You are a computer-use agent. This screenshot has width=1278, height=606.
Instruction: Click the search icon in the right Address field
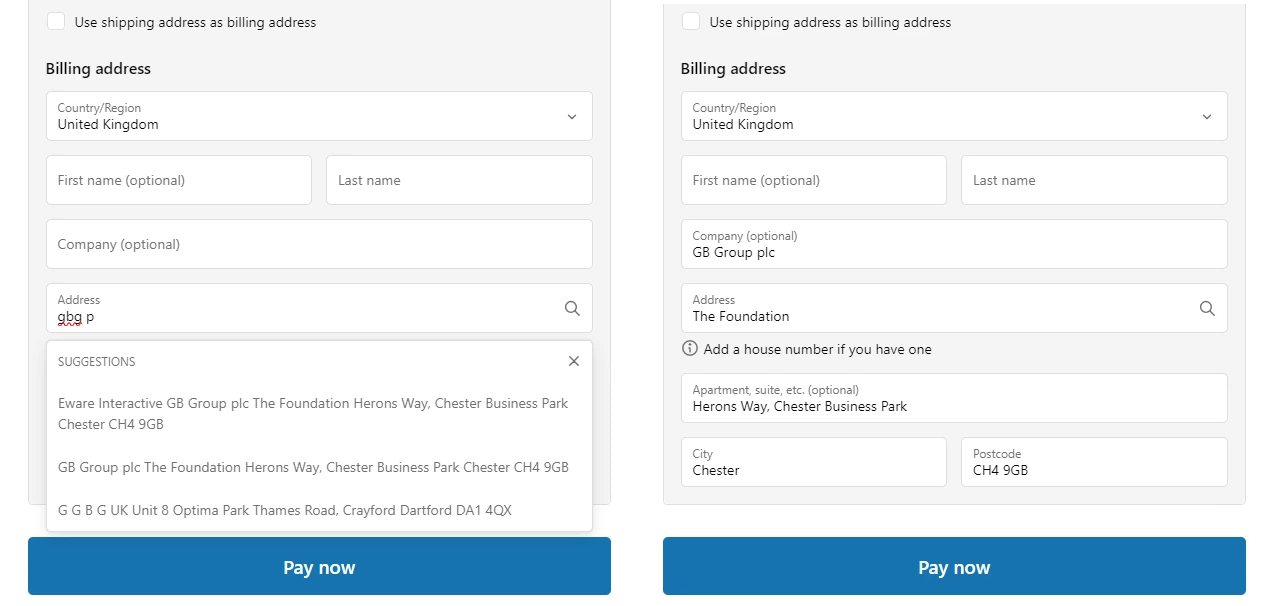[1207, 308]
